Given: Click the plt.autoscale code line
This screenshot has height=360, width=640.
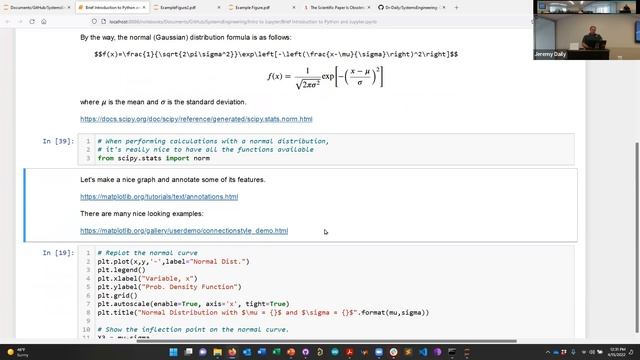Looking at the screenshot, I should click(193, 304).
